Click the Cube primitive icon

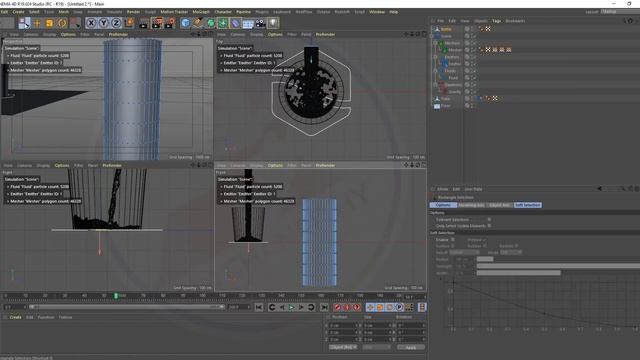coord(185,23)
